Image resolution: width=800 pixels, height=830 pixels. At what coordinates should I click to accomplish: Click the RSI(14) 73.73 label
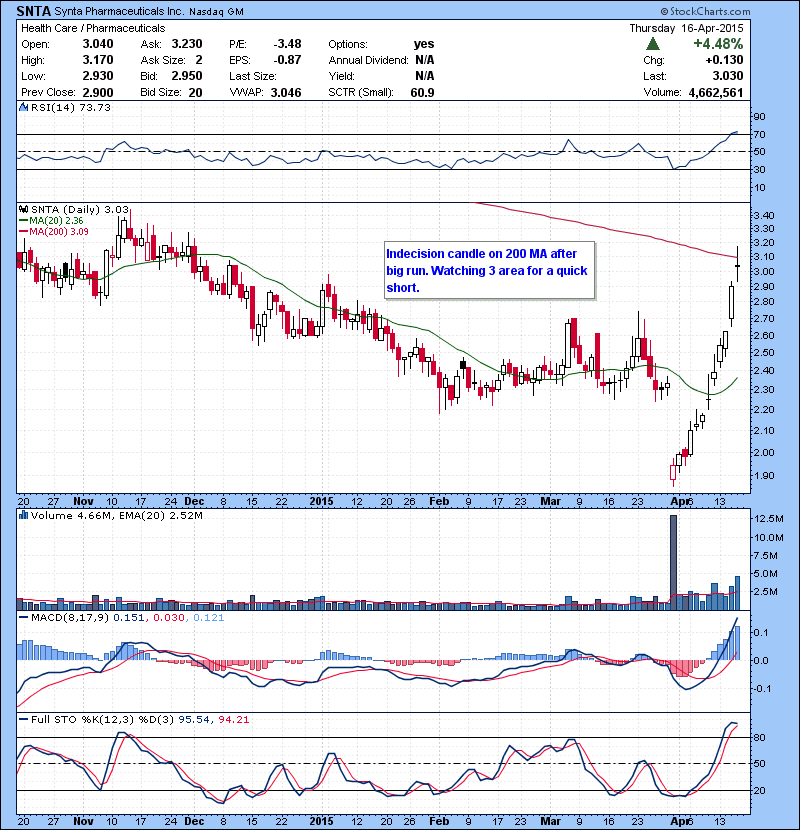(71, 107)
